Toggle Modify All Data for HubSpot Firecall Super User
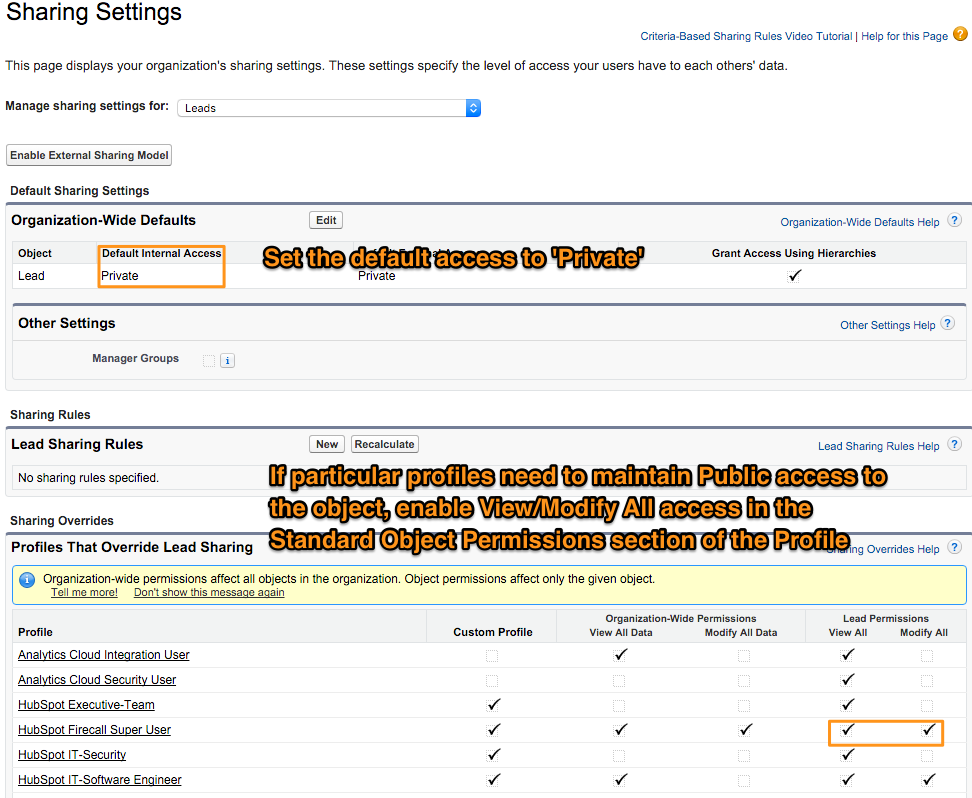 tap(745, 730)
